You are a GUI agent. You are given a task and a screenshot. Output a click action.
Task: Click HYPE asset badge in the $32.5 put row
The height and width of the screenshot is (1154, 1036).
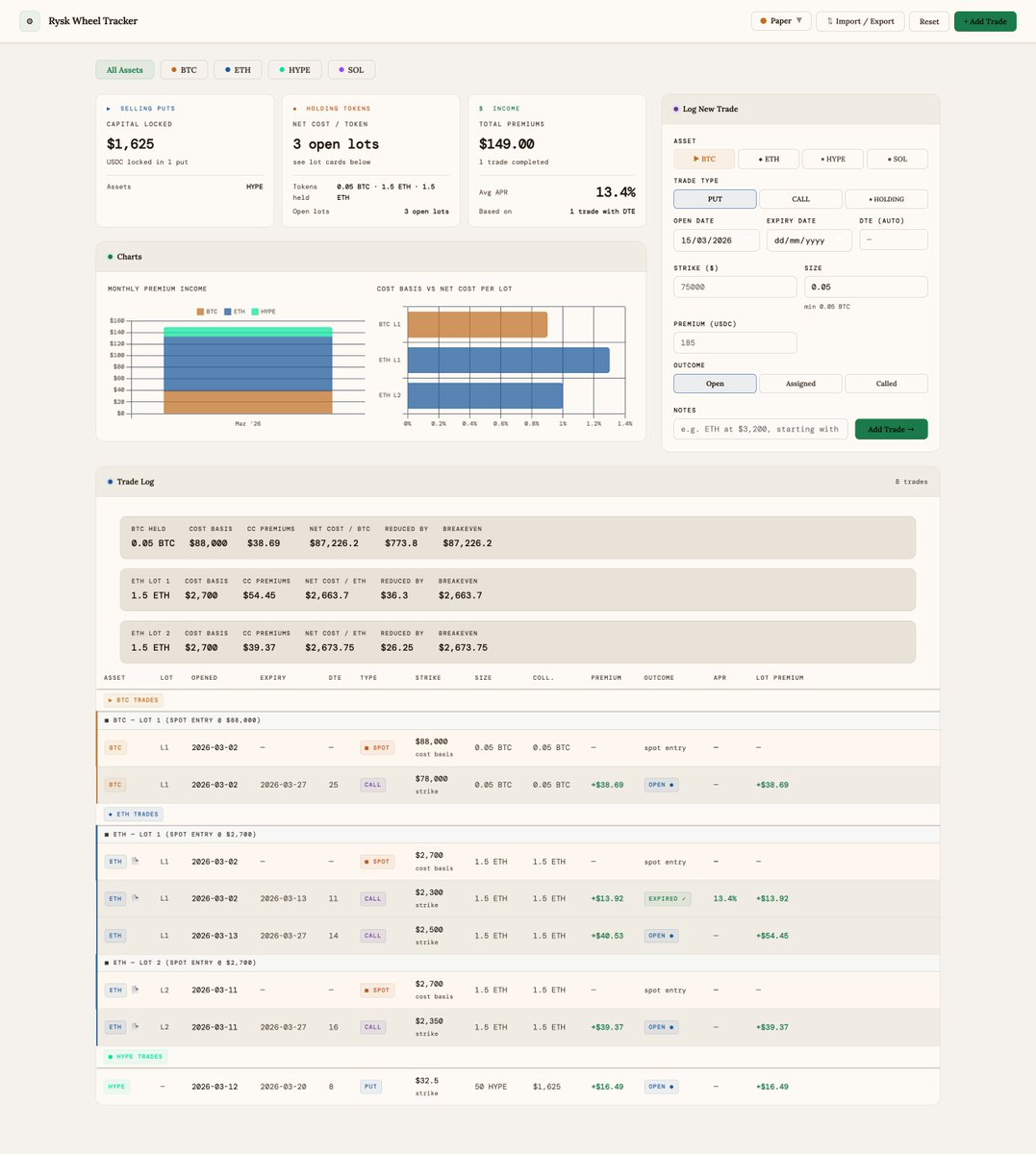click(116, 1087)
